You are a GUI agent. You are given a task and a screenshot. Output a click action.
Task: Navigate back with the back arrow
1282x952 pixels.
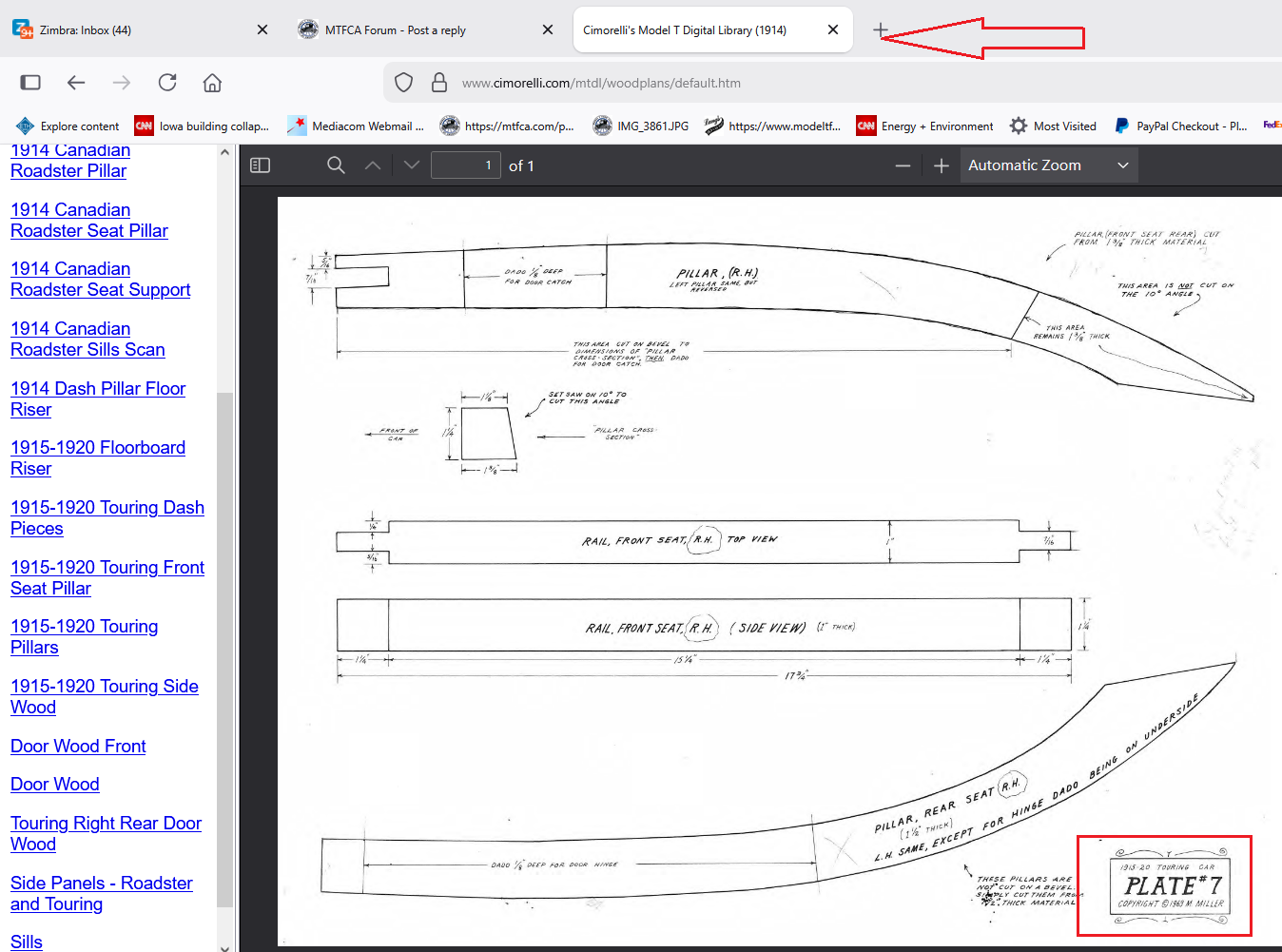tap(76, 83)
